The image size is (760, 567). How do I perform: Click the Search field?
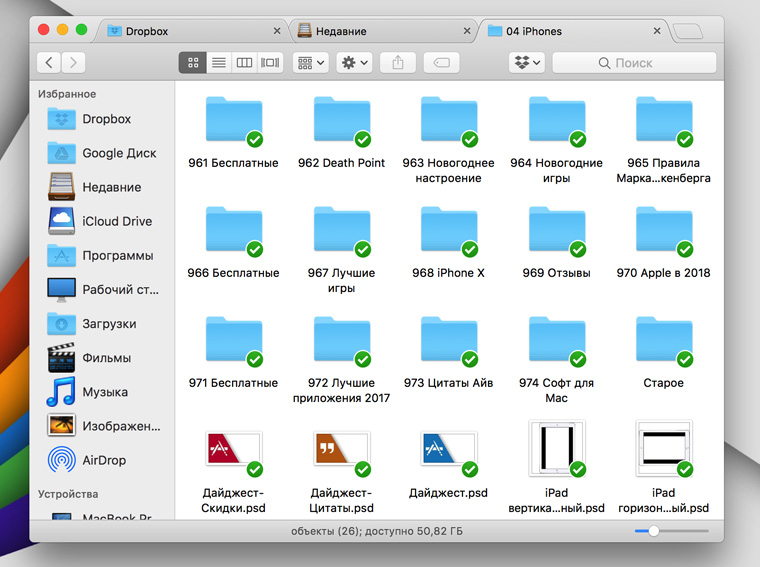(634, 63)
